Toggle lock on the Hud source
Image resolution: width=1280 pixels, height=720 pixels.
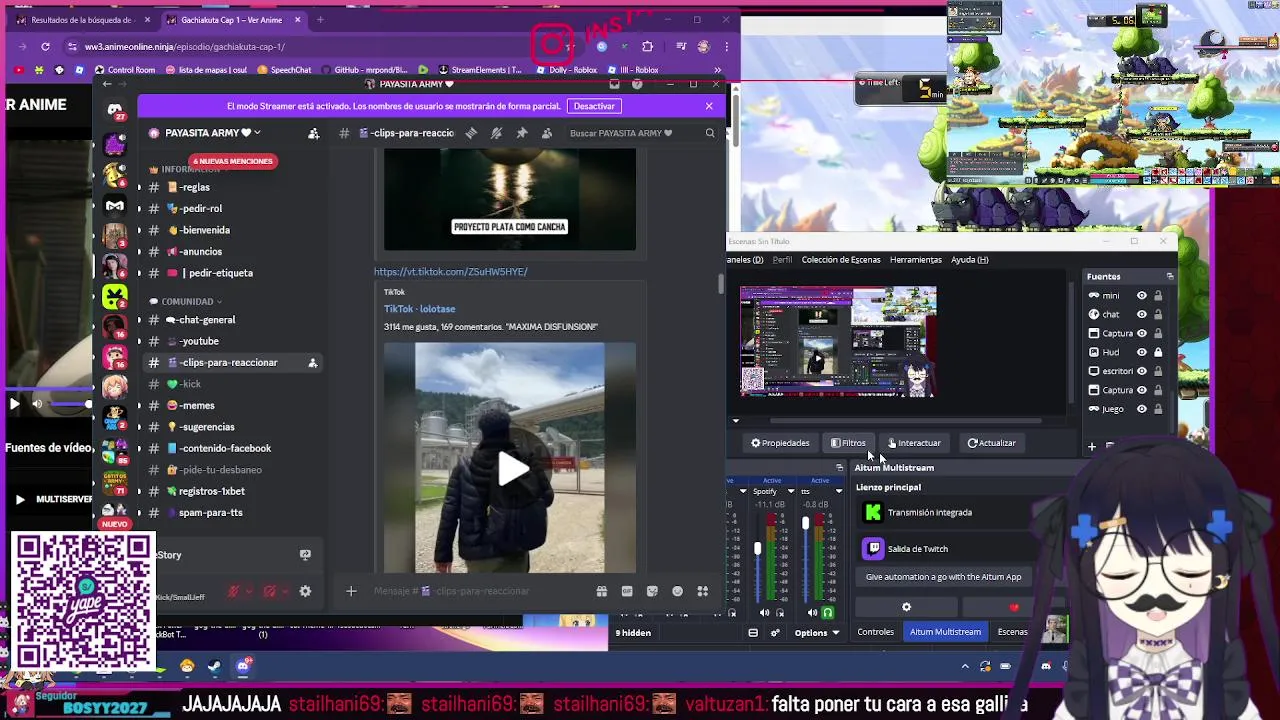tap(1158, 352)
